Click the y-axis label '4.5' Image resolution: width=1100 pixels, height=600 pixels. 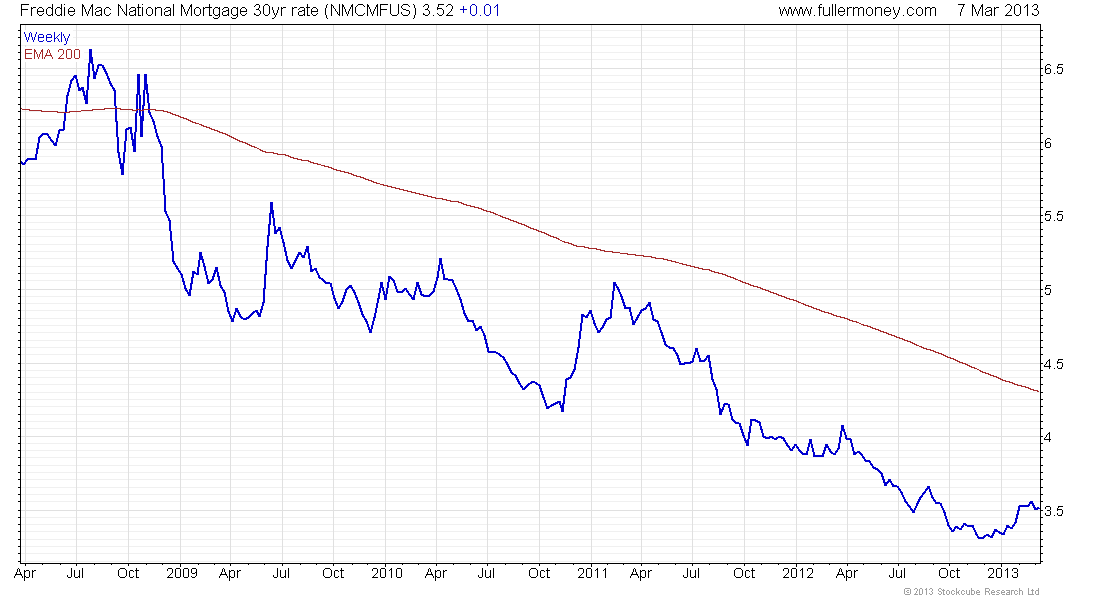pos(1054,364)
